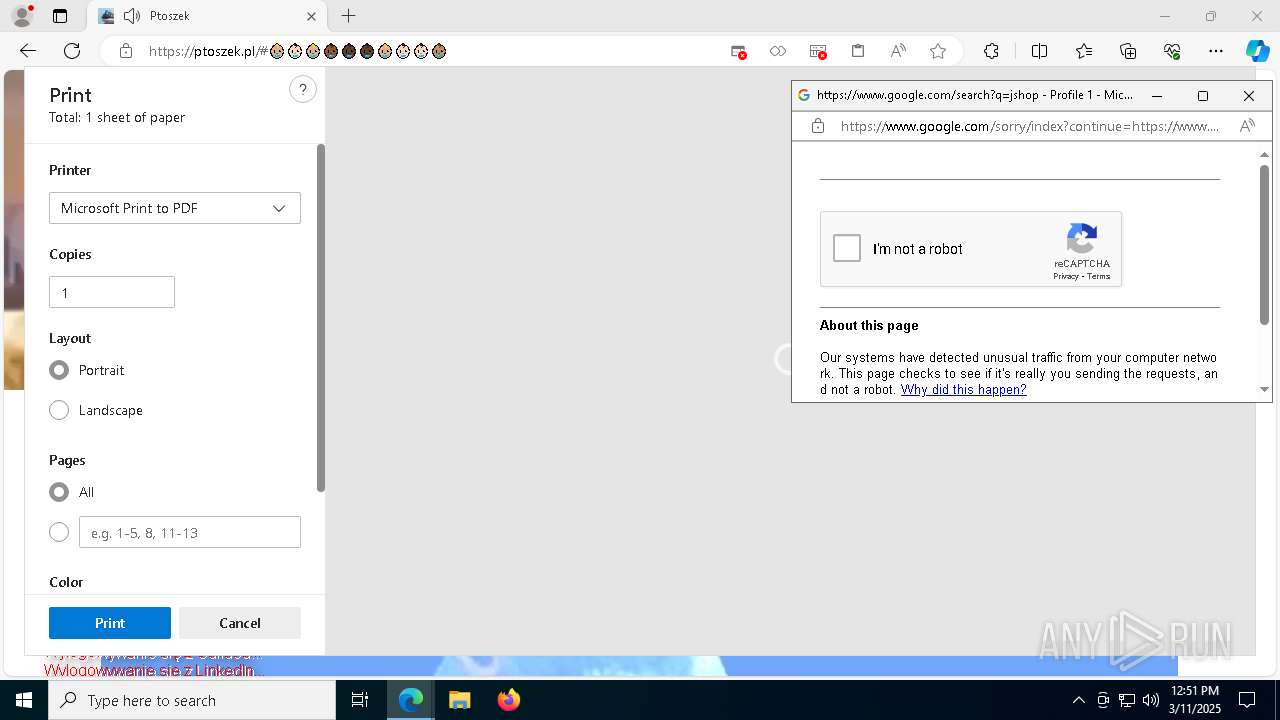This screenshot has height=720, width=1280.
Task: Open Firefox from taskbar
Action: pos(509,700)
